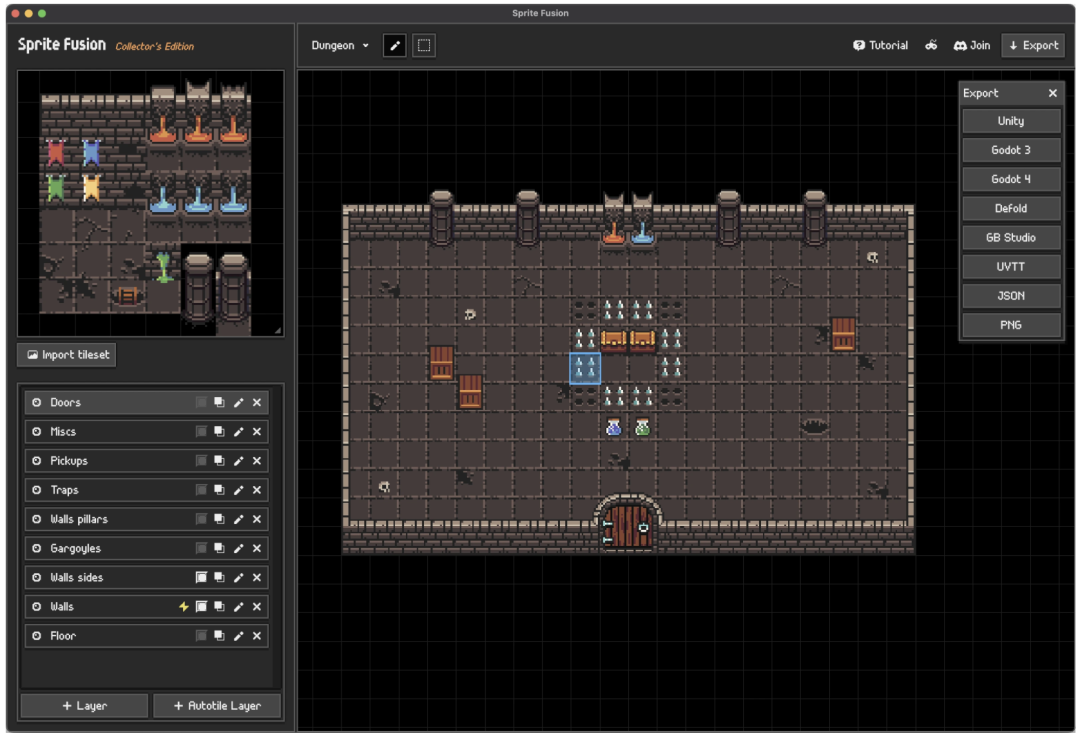Hide the Gargoyles layer
This screenshot has width=1080, height=740.
pyautogui.click(x=37, y=548)
